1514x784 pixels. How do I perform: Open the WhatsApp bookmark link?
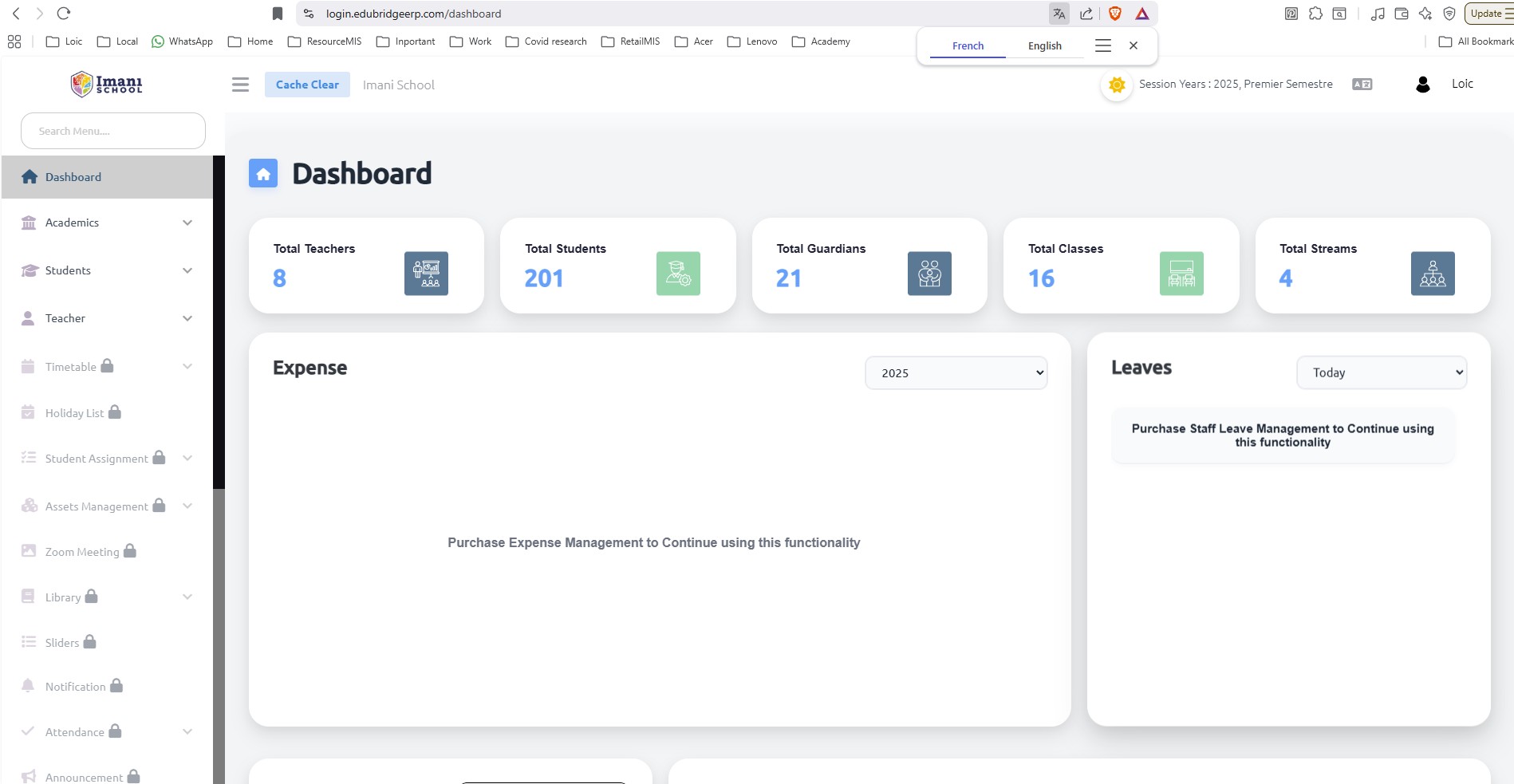182,41
